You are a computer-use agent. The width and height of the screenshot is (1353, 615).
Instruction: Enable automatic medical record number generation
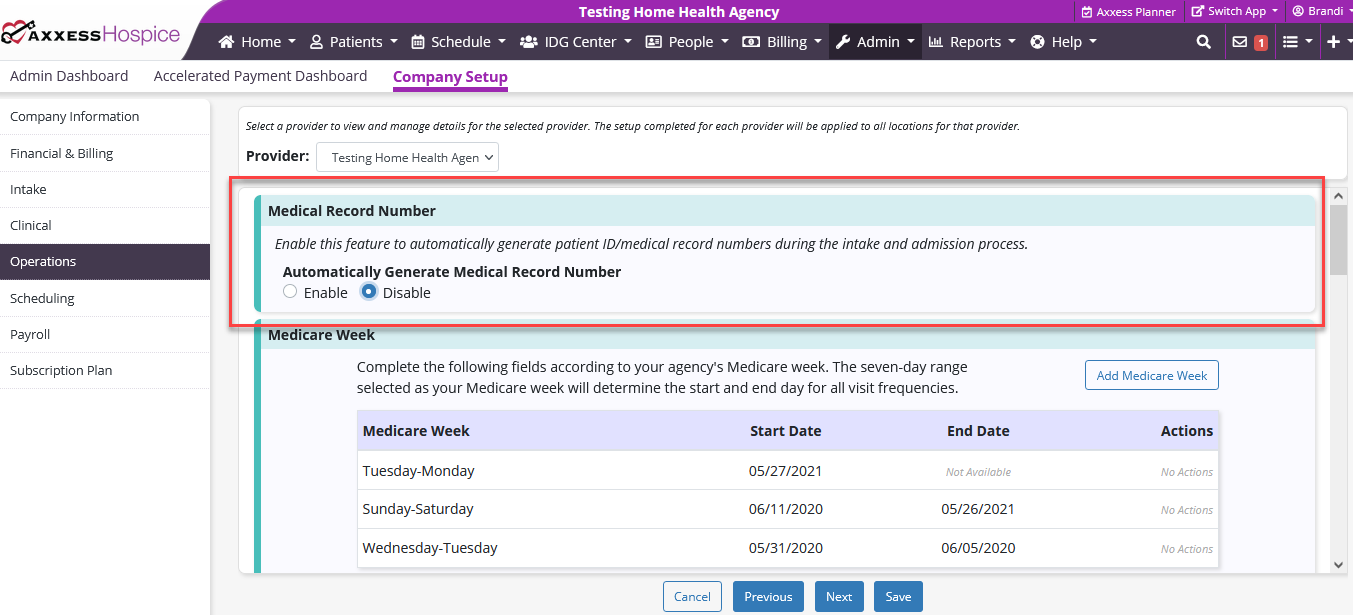[x=290, y=292]
